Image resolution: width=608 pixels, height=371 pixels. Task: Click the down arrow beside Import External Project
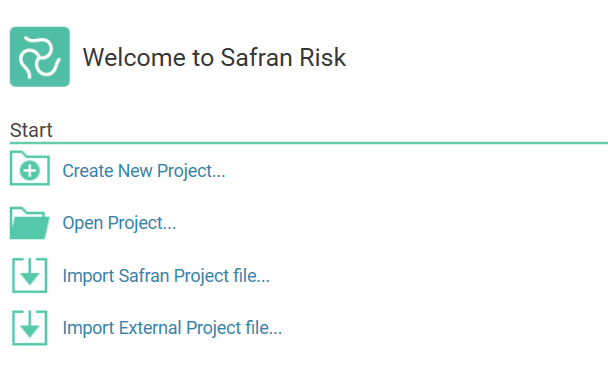point(30,325)
